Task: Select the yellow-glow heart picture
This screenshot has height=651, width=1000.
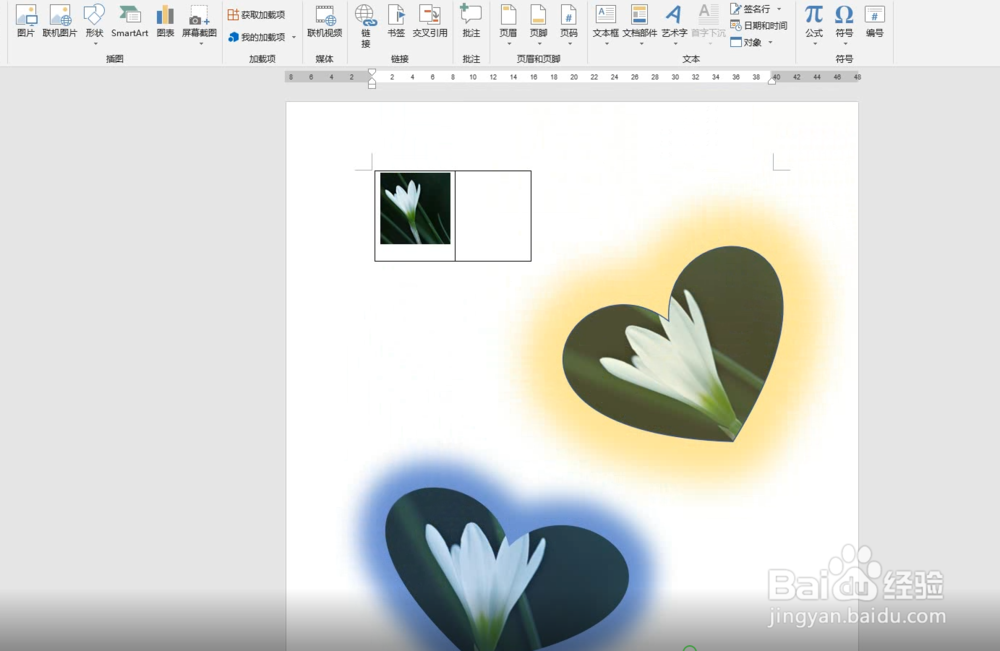Action: pos(673,344)
